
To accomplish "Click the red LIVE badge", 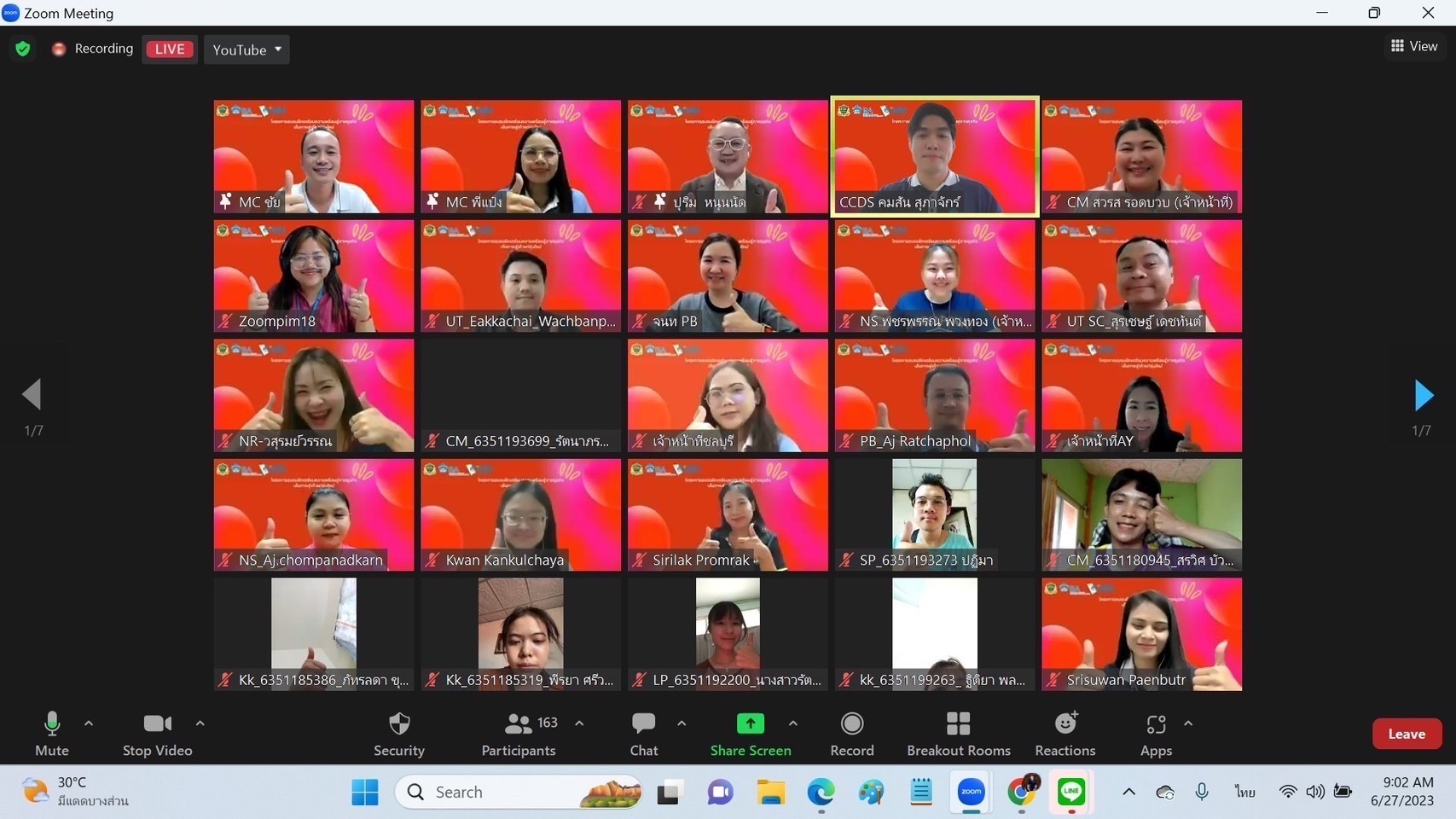I will tap(170, 49).
